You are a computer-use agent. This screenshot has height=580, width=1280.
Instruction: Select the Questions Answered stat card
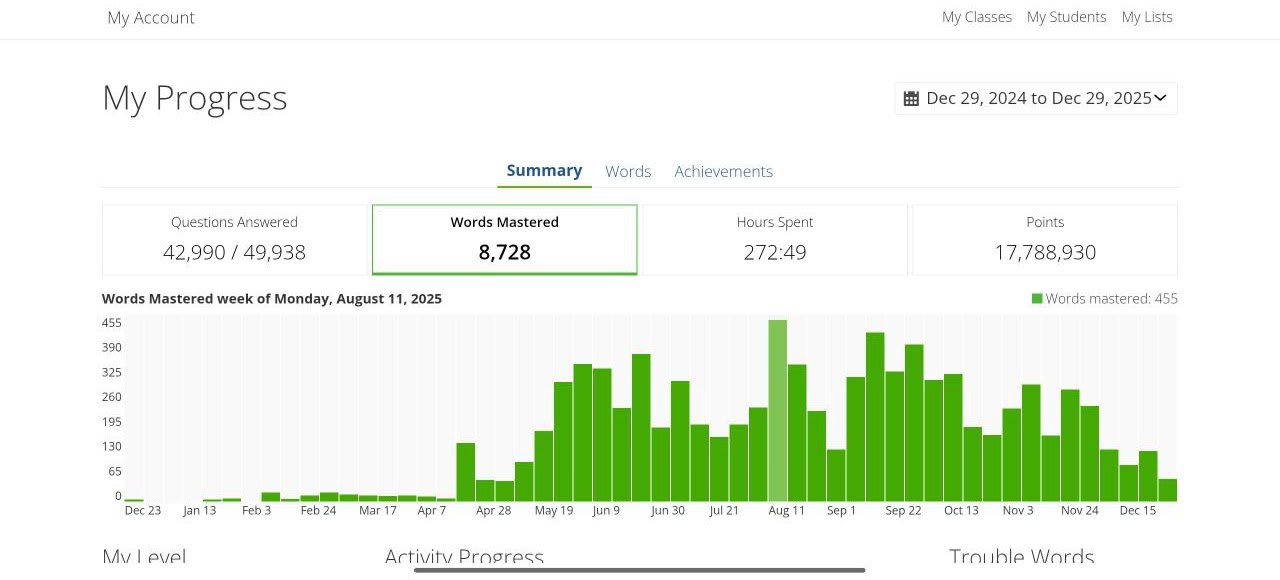click(235, 240)
